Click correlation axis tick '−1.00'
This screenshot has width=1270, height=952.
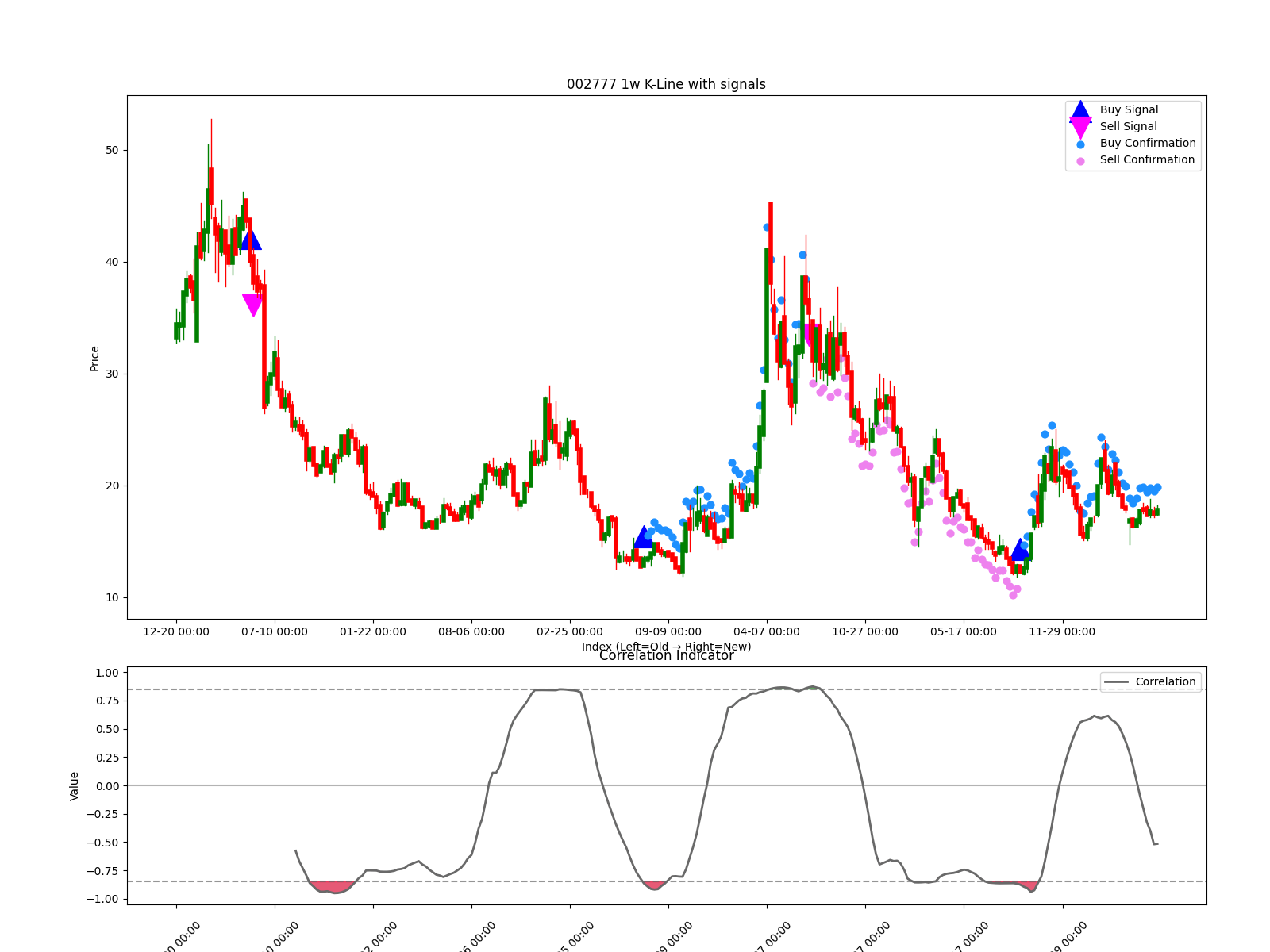[x=103, y=899]
